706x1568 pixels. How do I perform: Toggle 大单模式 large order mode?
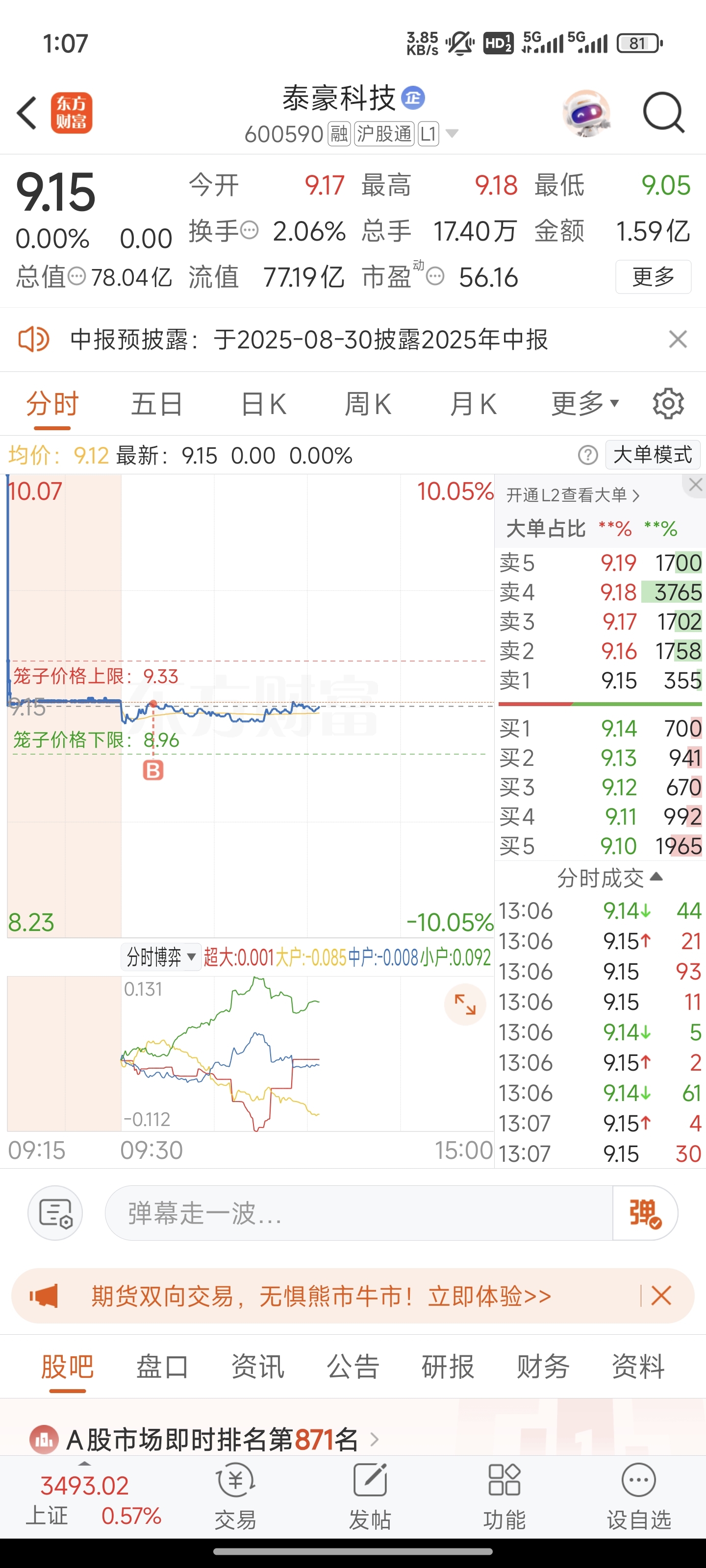point(653,455)
